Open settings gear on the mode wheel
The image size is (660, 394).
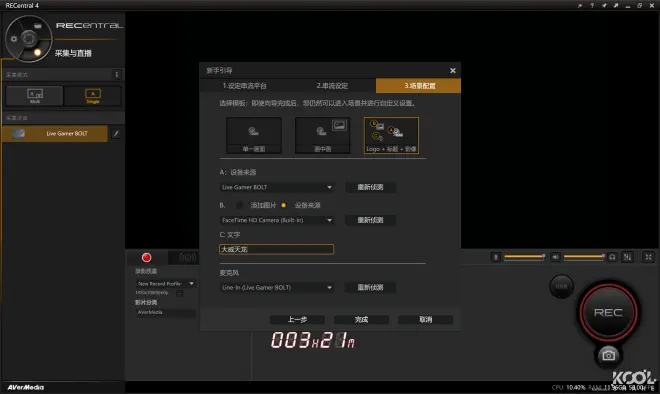pos(14,39)
